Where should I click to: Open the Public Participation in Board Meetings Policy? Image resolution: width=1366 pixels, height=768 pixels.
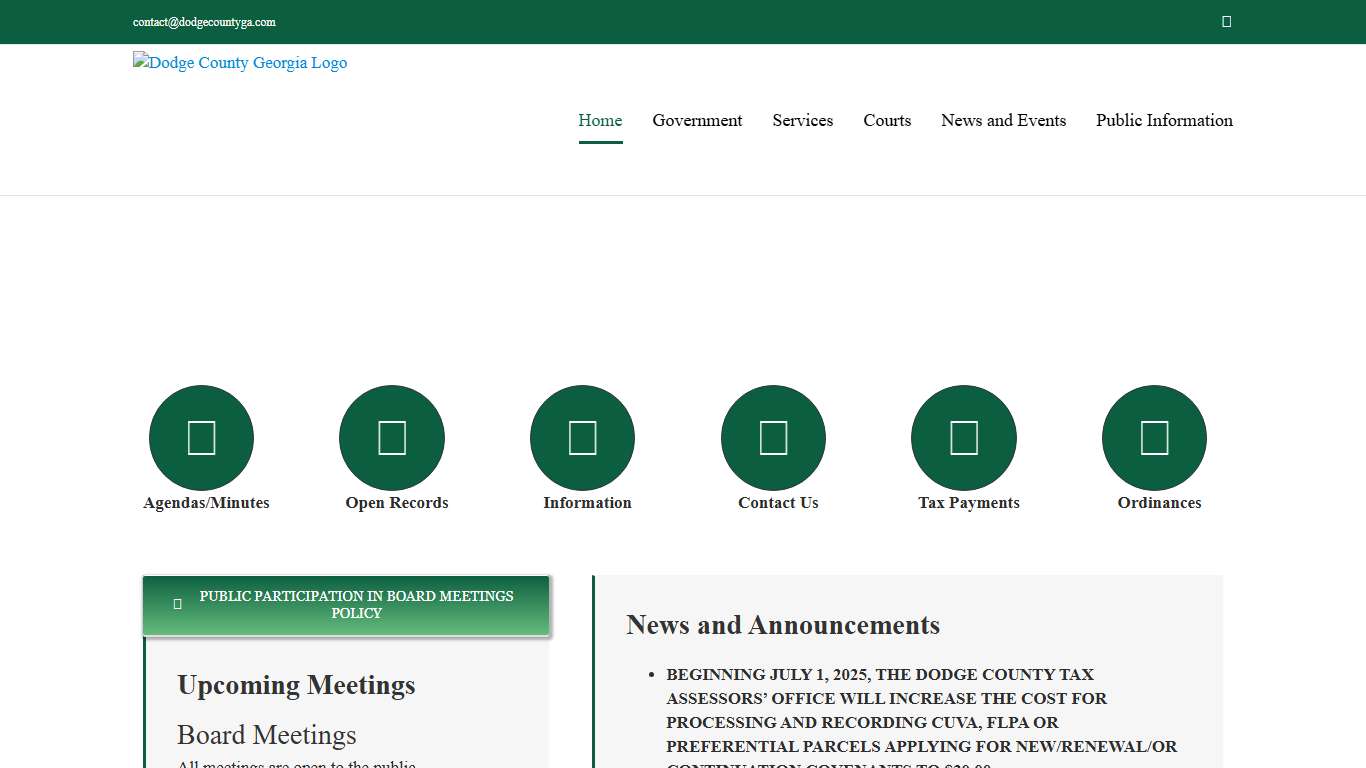tap(356, 604)
